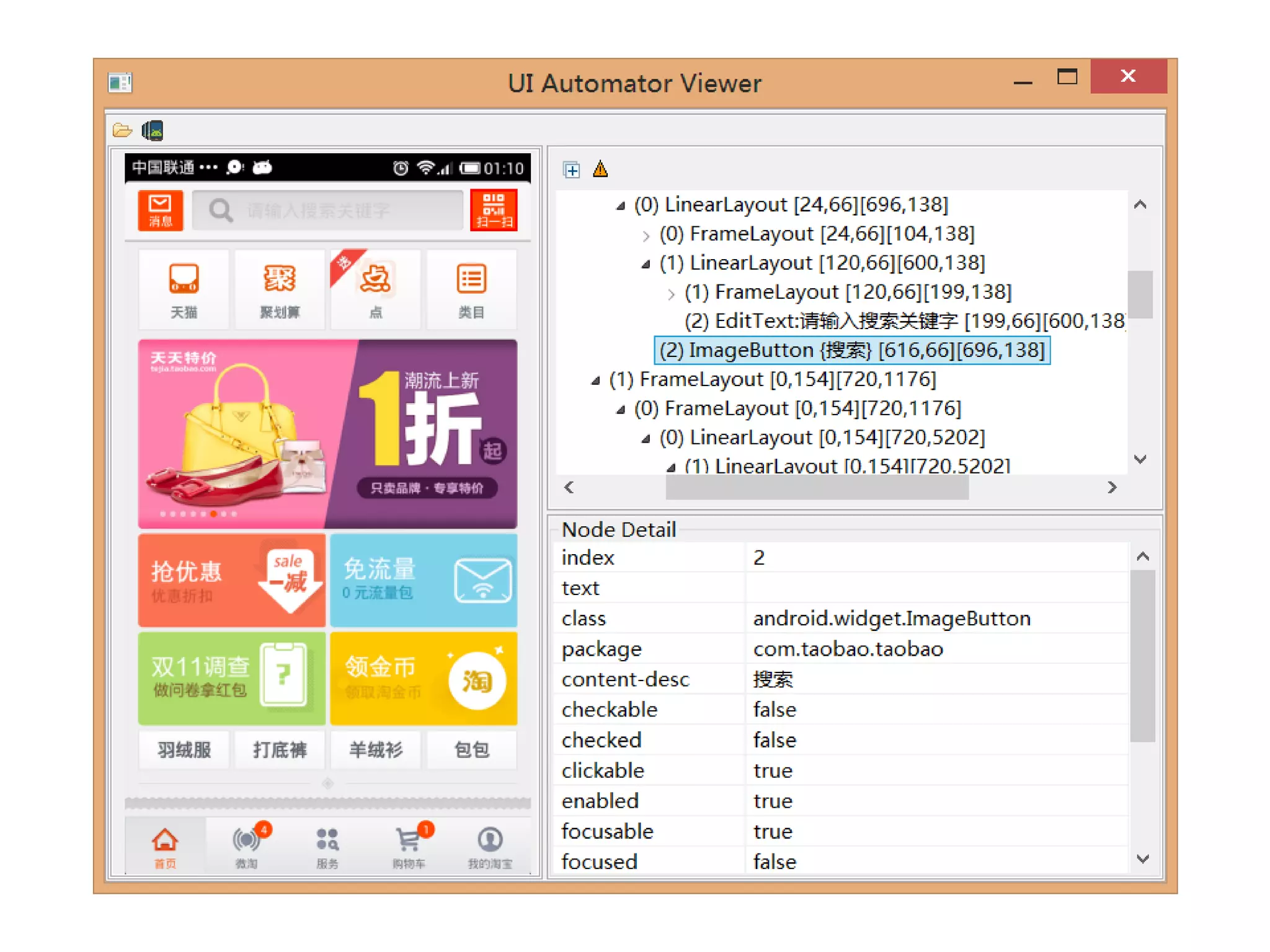The height and width of the screenshot is (952, 1270).
Task: Tap the orange message envelope icon
Action: pyautogui.click(x=160, y=210)
